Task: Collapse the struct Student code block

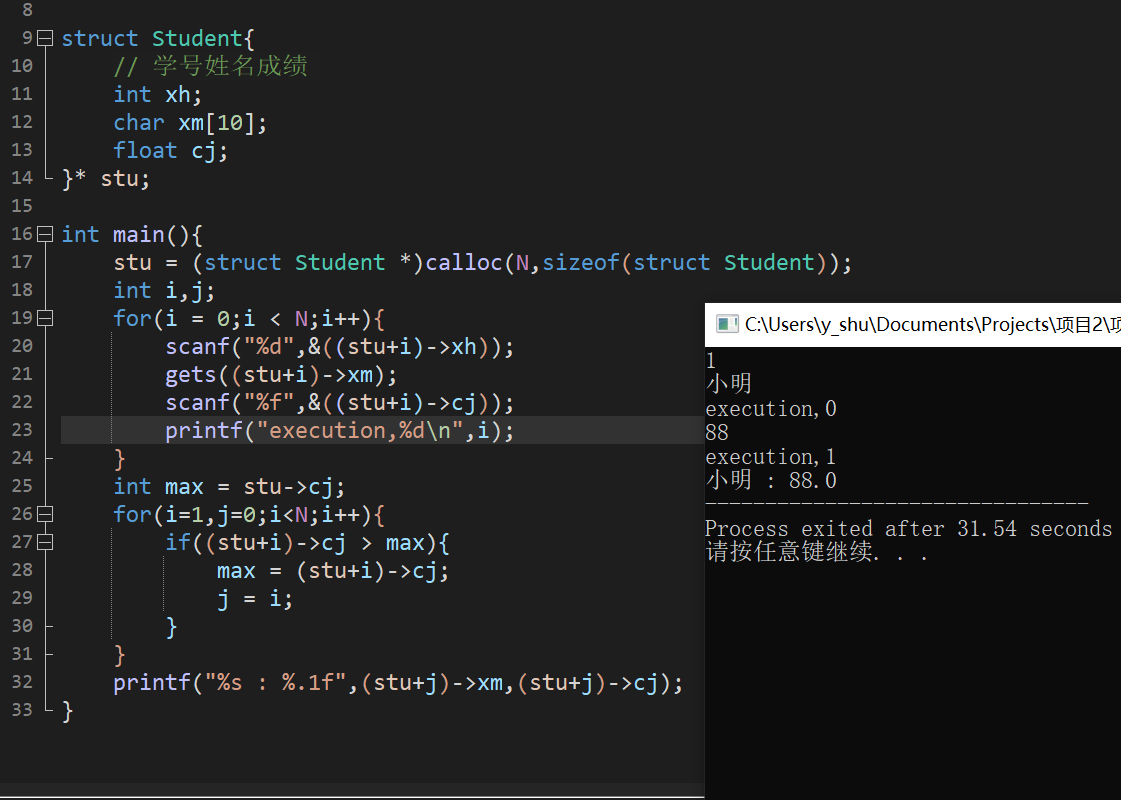Action: coord(45,39)
